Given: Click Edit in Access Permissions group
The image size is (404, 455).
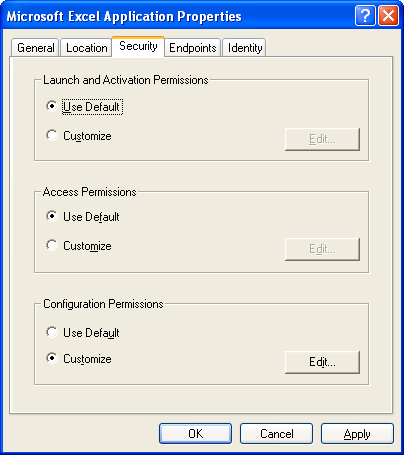Looking at the screenshot, I should pos(322,249).
